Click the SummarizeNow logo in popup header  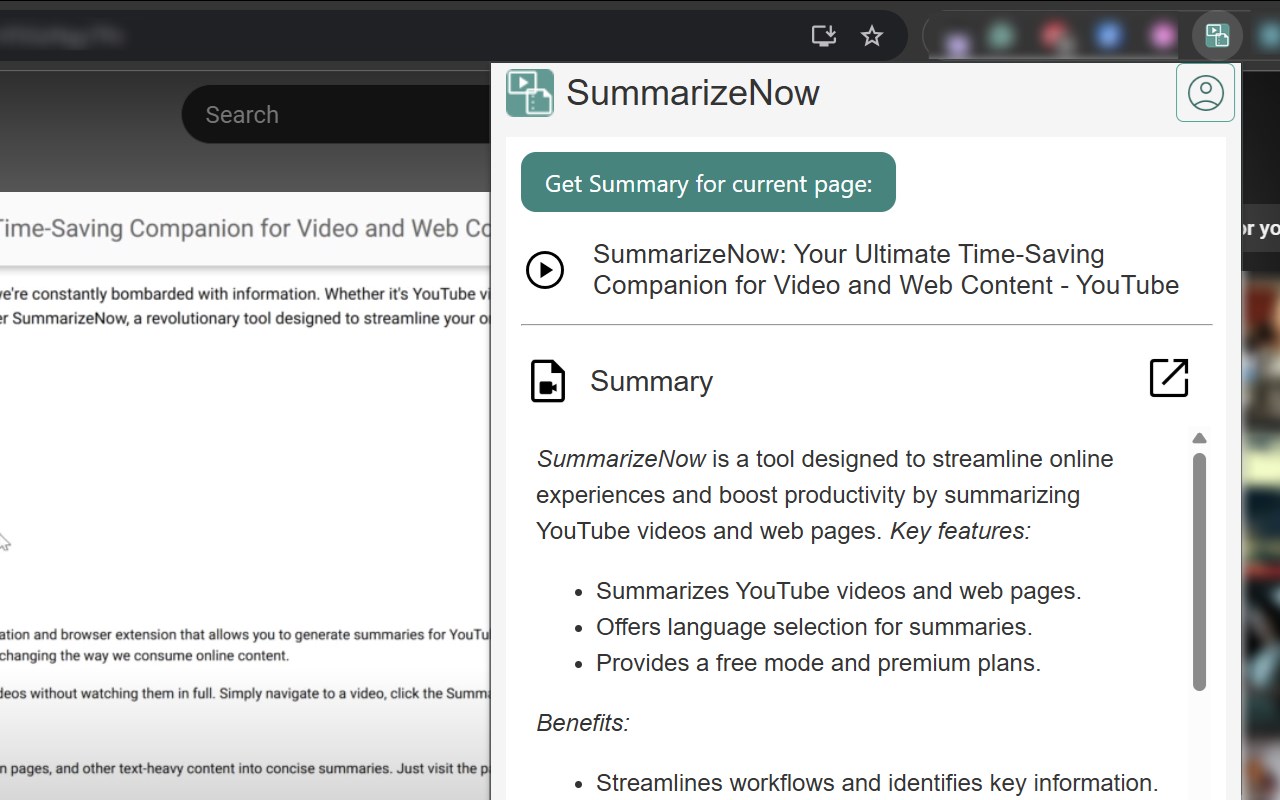(530, 93)
